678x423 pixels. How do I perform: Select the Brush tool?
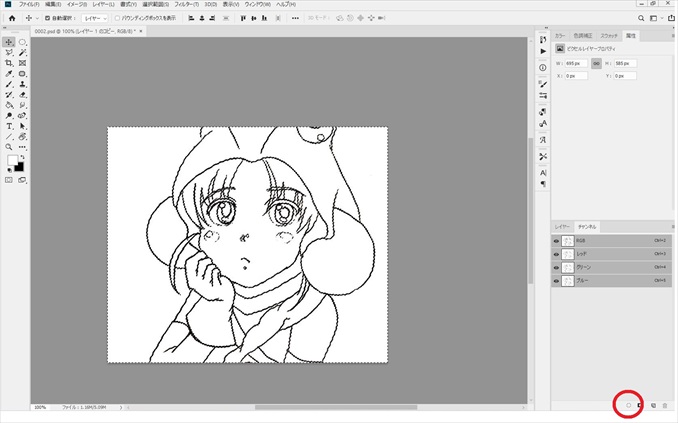pos(9,84)
